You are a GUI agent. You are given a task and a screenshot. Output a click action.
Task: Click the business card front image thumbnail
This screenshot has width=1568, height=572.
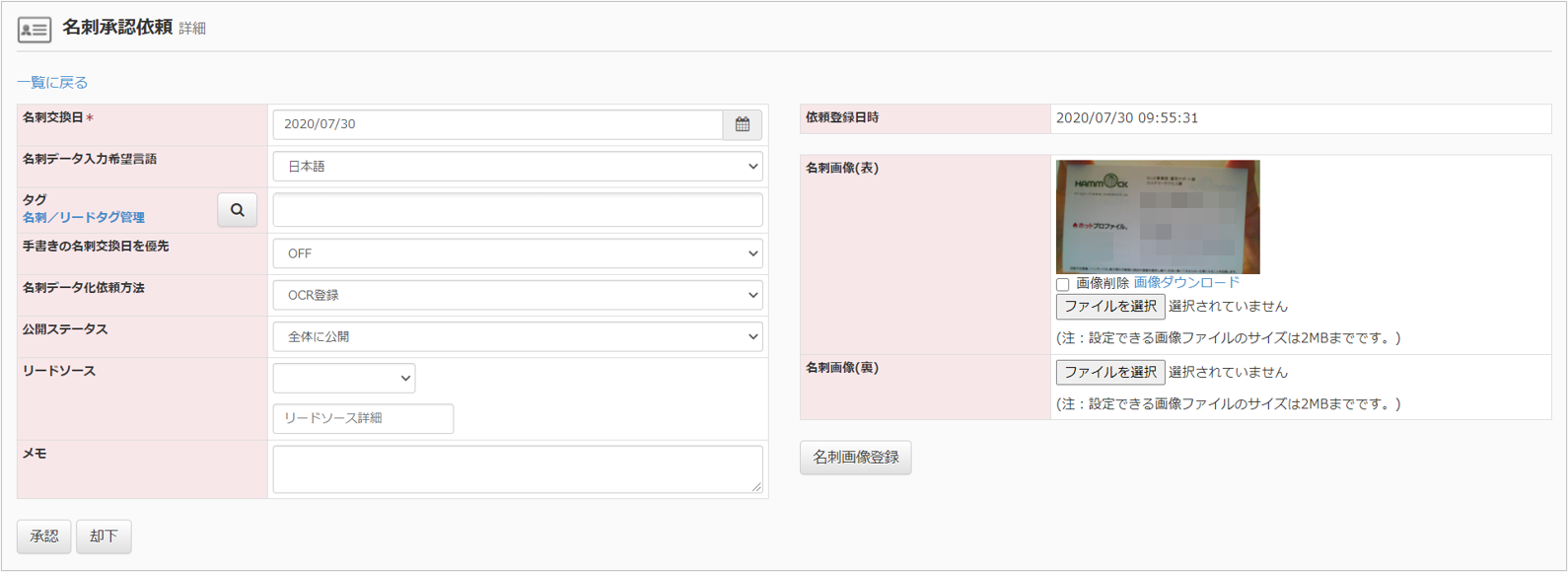[x=1158, y=217]
